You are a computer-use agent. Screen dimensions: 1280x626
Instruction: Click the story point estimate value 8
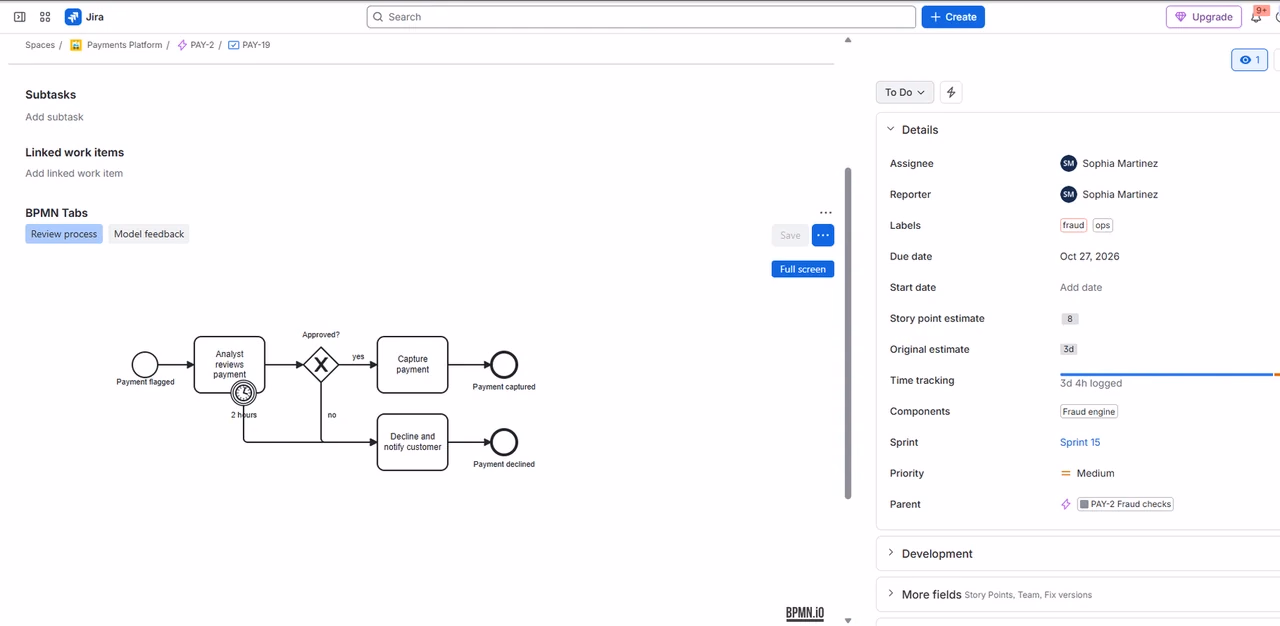[1070, 319]
